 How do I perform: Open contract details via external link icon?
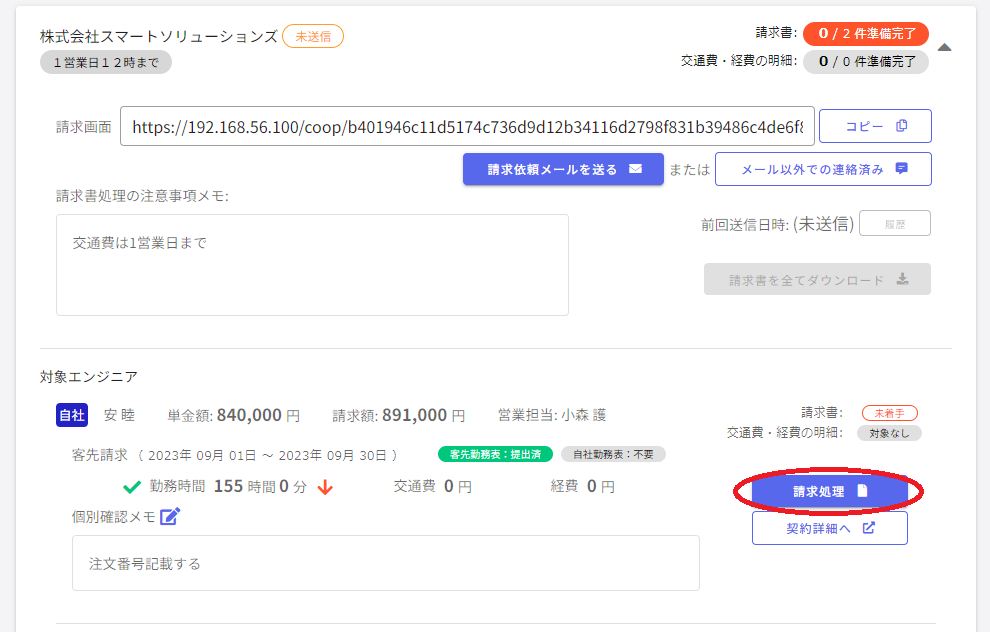click(x=868, y=528)
